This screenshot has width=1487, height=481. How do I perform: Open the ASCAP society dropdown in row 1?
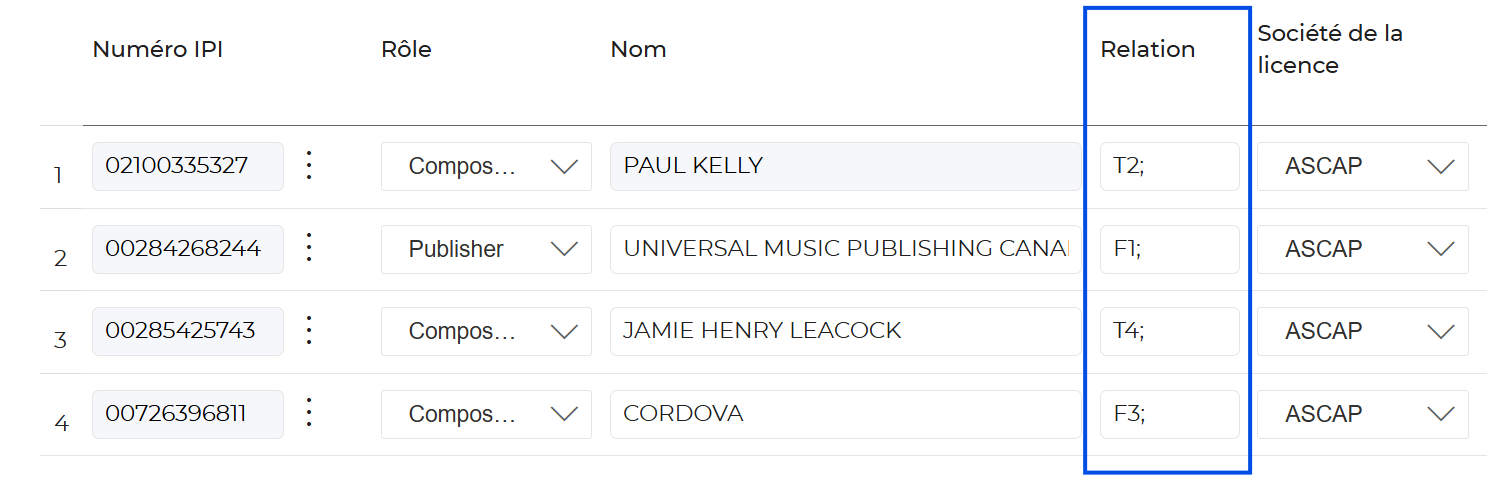[x=1362, y=166]
